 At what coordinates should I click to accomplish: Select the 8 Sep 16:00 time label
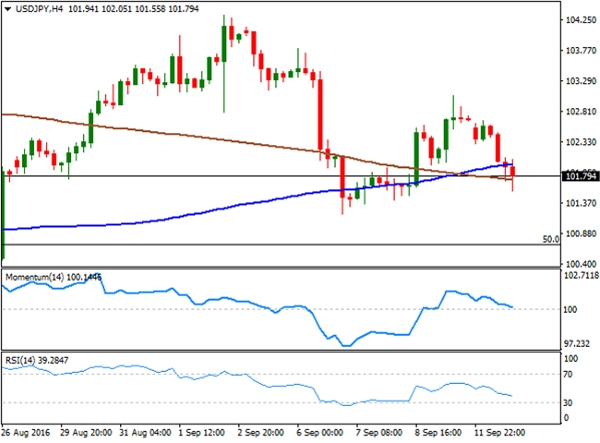pyautogui.click(x=439, y=433)
